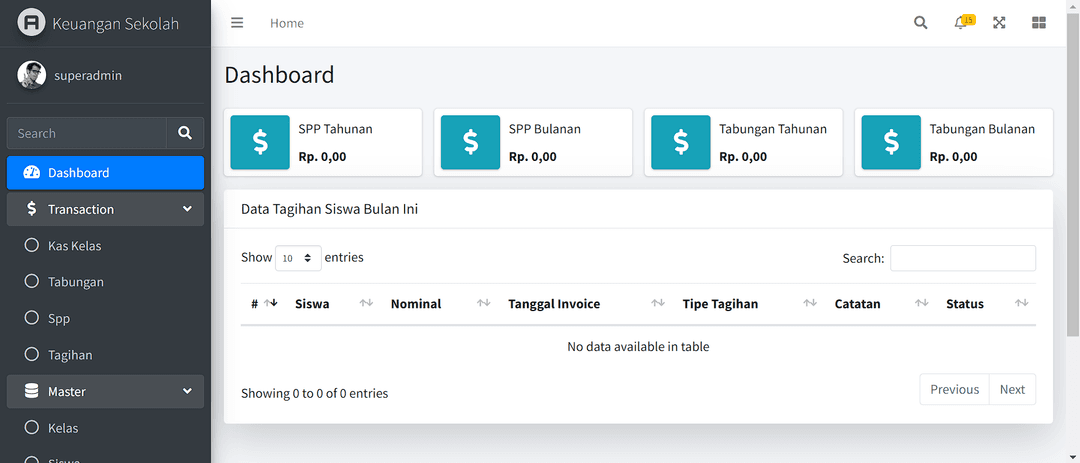Viewport: 1080px width, 463px height.
Task: Focus the table Search input field
Action: 962,258
